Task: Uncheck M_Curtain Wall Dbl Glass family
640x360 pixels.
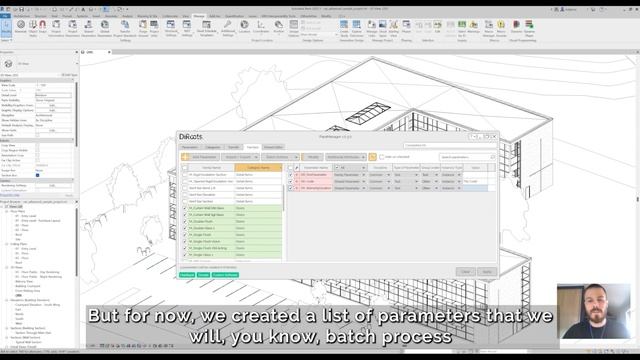Action: (x=185, y=208)
